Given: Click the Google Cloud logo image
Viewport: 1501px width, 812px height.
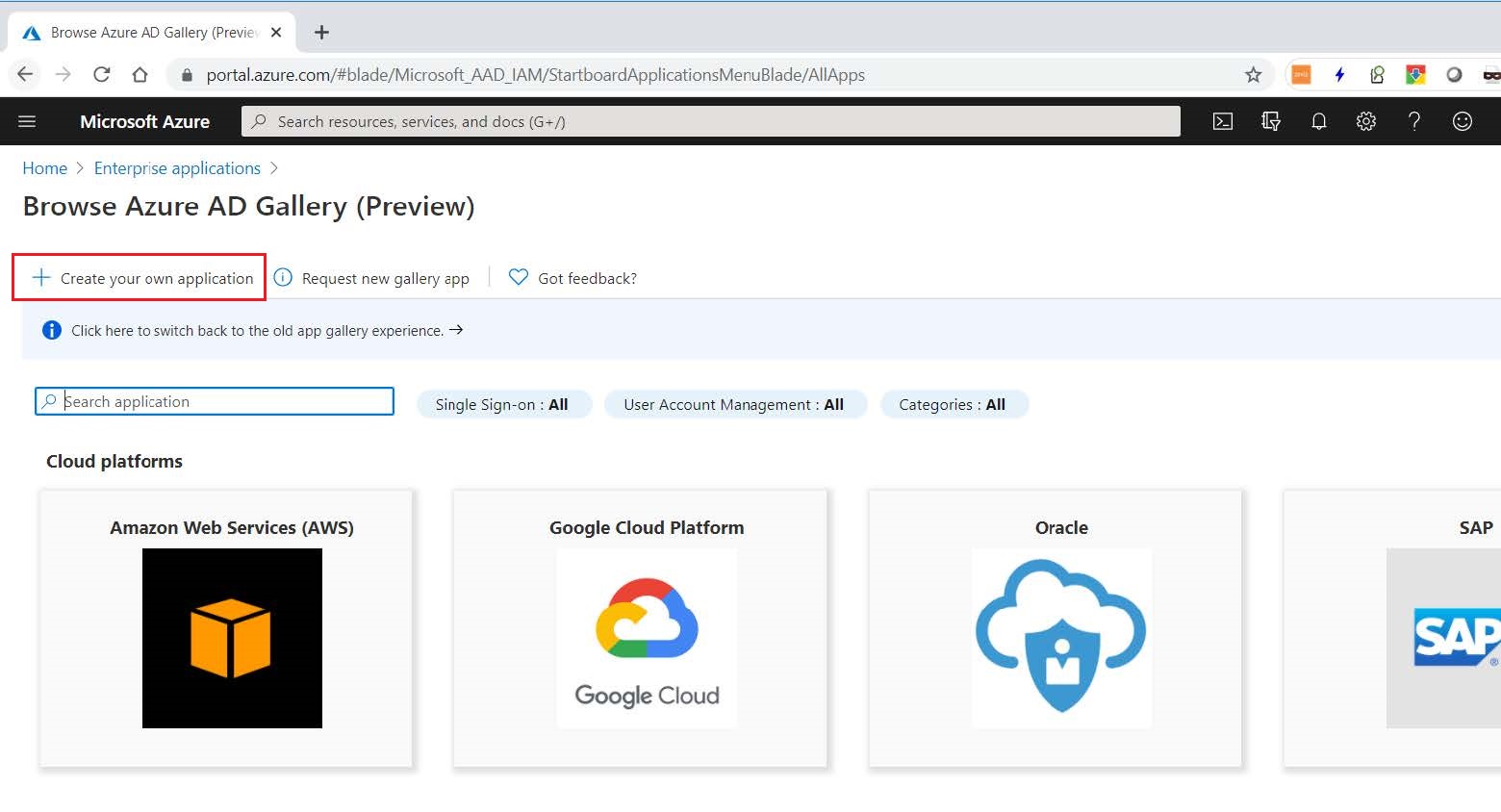Looking at the screenshot, I should coord(647,638).
